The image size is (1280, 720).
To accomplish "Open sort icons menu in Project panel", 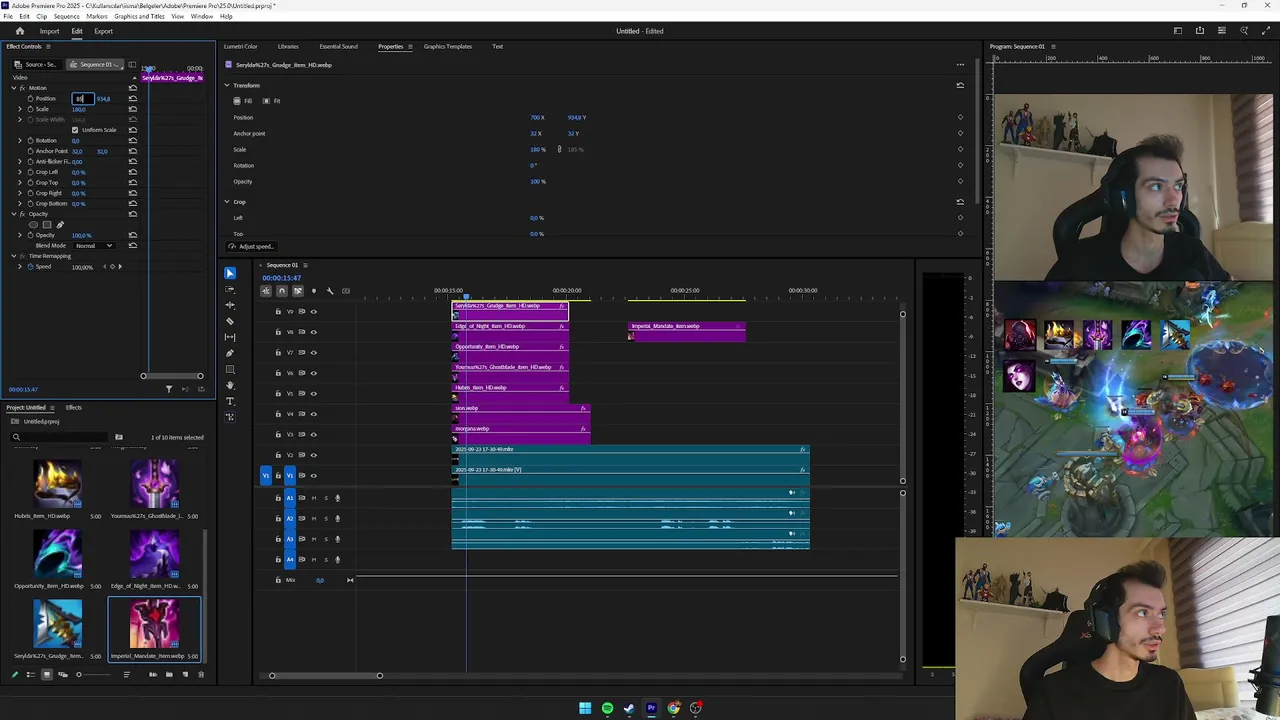I will click(126, 675).
